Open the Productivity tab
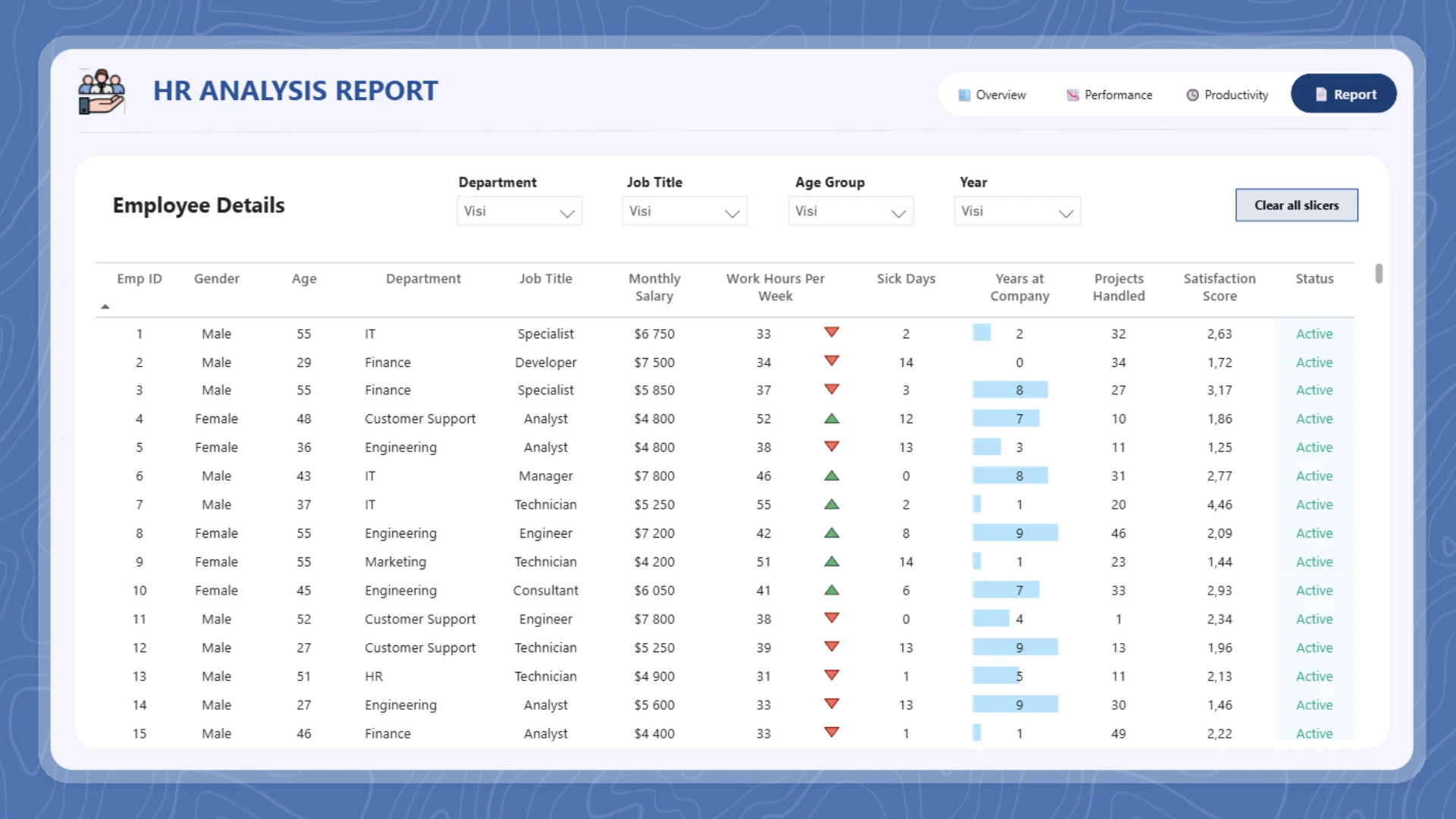Screen dimensions: 1456x819 tap(1227, 94)
